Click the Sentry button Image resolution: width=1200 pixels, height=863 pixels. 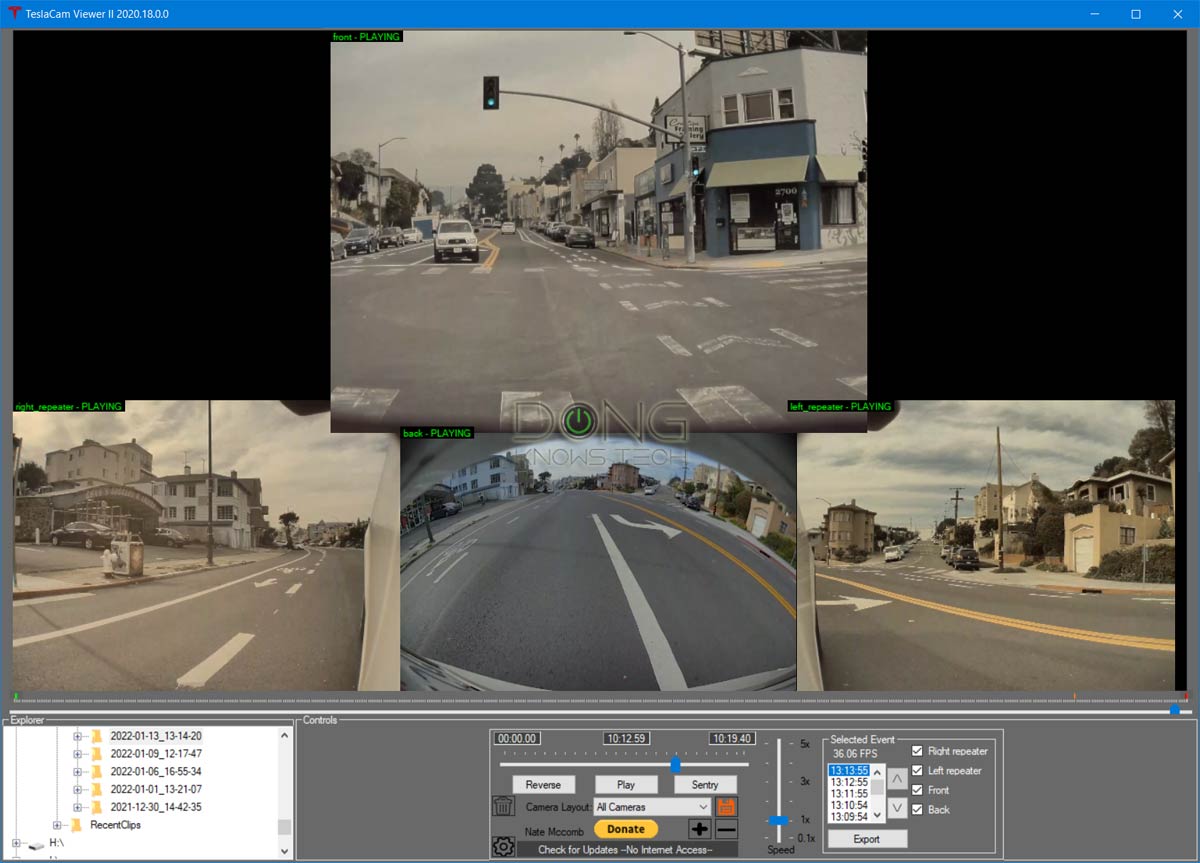tap(705, 785)
